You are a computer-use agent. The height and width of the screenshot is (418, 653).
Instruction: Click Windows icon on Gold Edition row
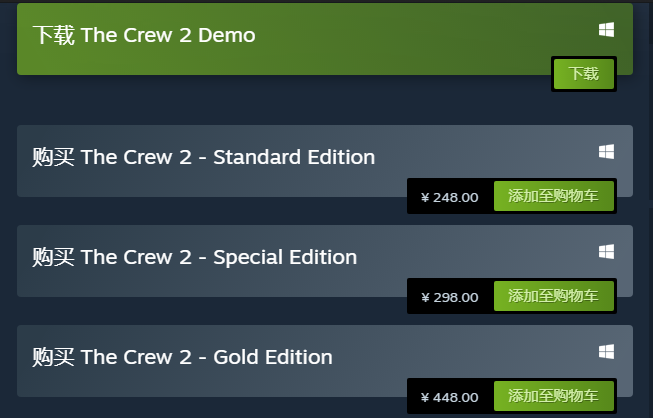tap(606, 352)
